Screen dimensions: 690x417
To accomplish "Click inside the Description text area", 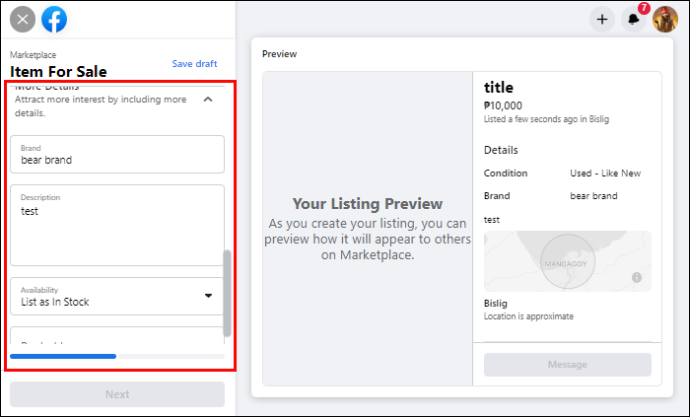I will pyautogui.click(x=117, y=225).
